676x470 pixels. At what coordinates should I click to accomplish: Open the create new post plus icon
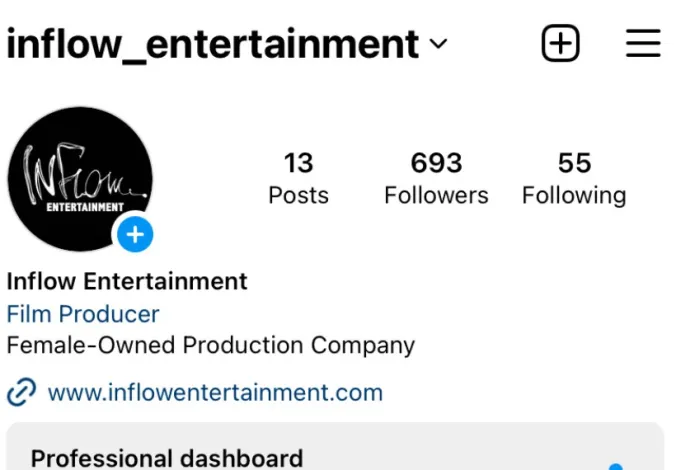(560, 43)
